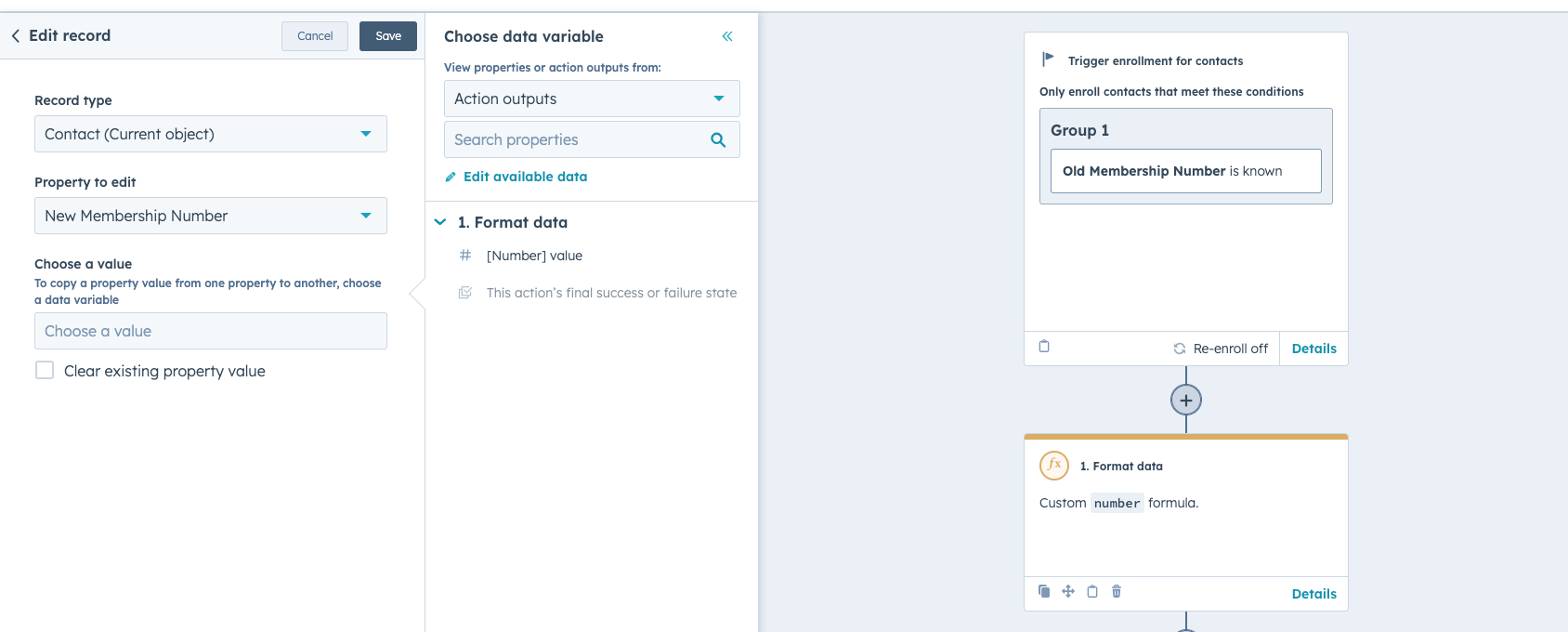Viewport: 1568px width, 632px height.
Task: Open Details of the trigger card
Action: (x=1313, y=349)
